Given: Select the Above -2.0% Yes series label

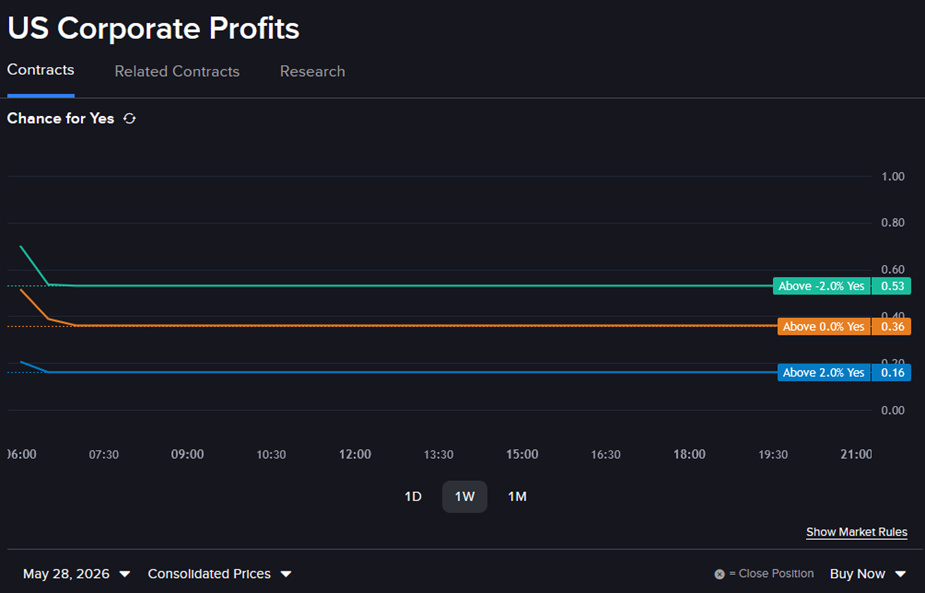Looking at the screenshot, I should click(x=822, y=286).
